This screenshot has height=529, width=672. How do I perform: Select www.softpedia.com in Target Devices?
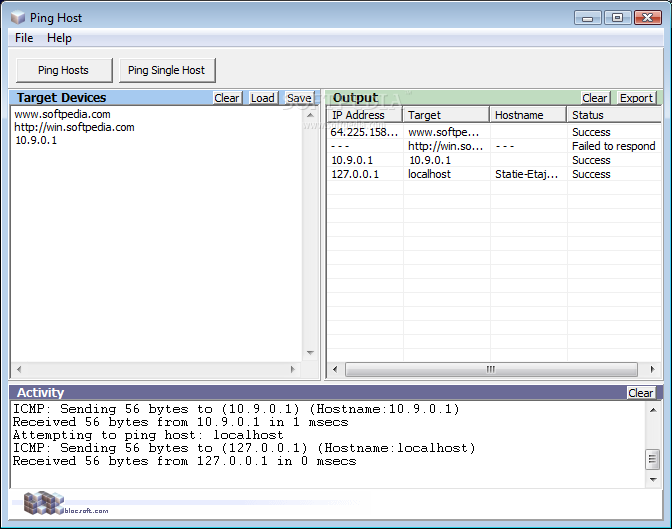click(x=63, y=114)
